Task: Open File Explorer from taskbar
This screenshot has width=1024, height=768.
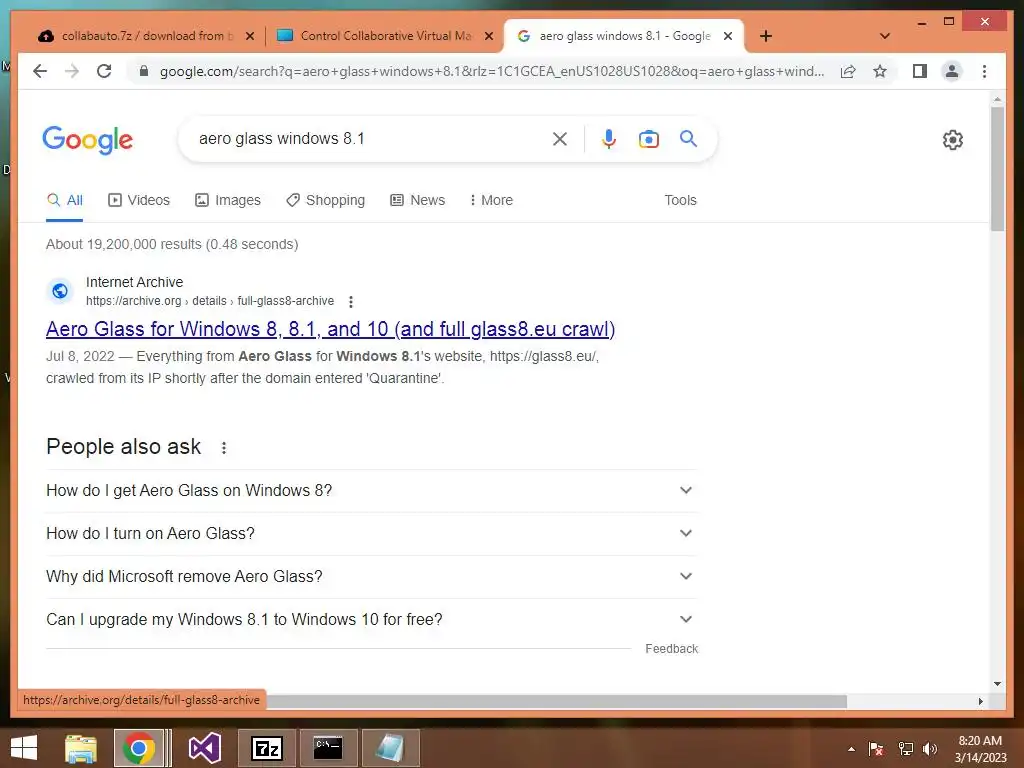Action: point(81,748)
